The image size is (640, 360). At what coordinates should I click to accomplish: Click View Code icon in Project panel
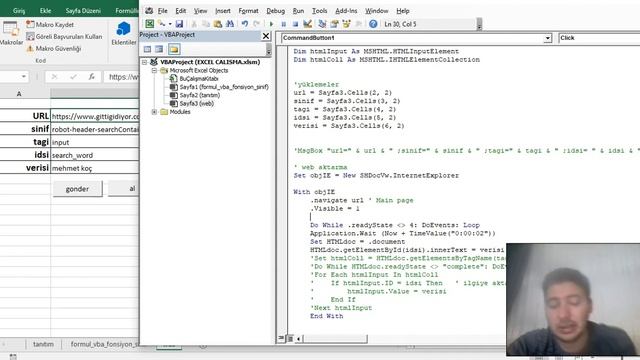pos(147,49)
